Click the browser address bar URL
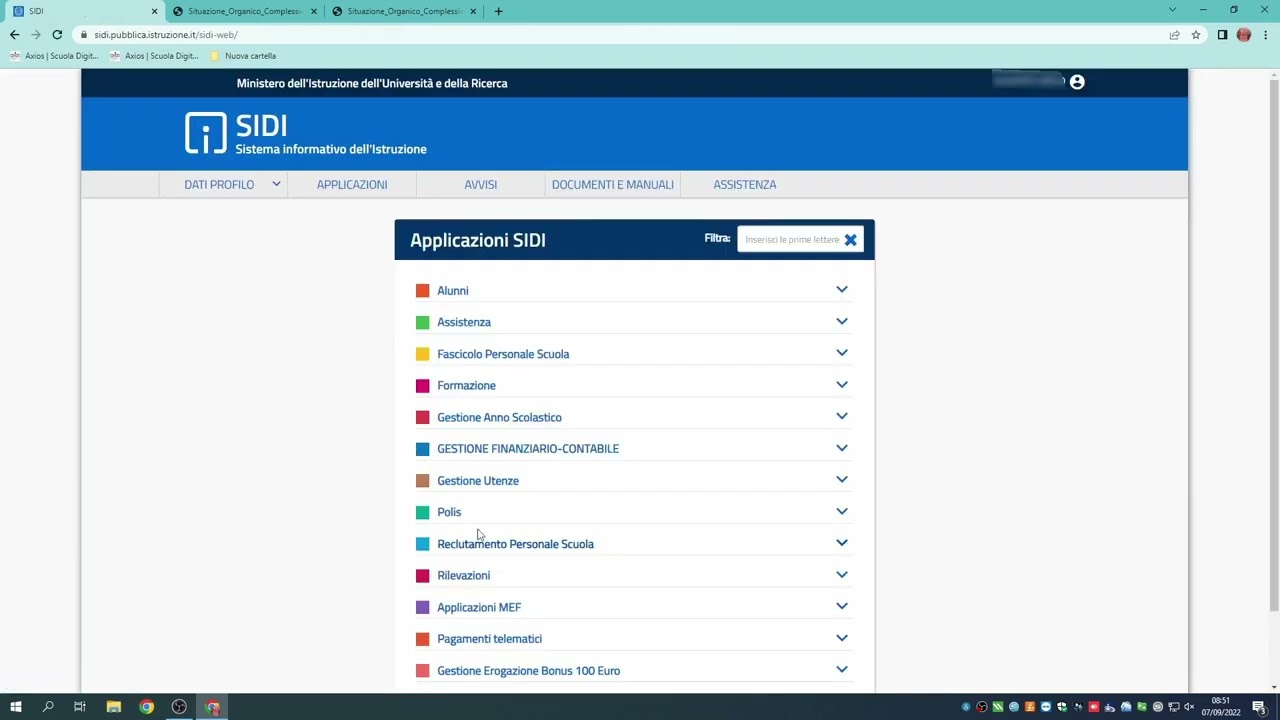Viewport: 1280px width, 720px height. 166,35
